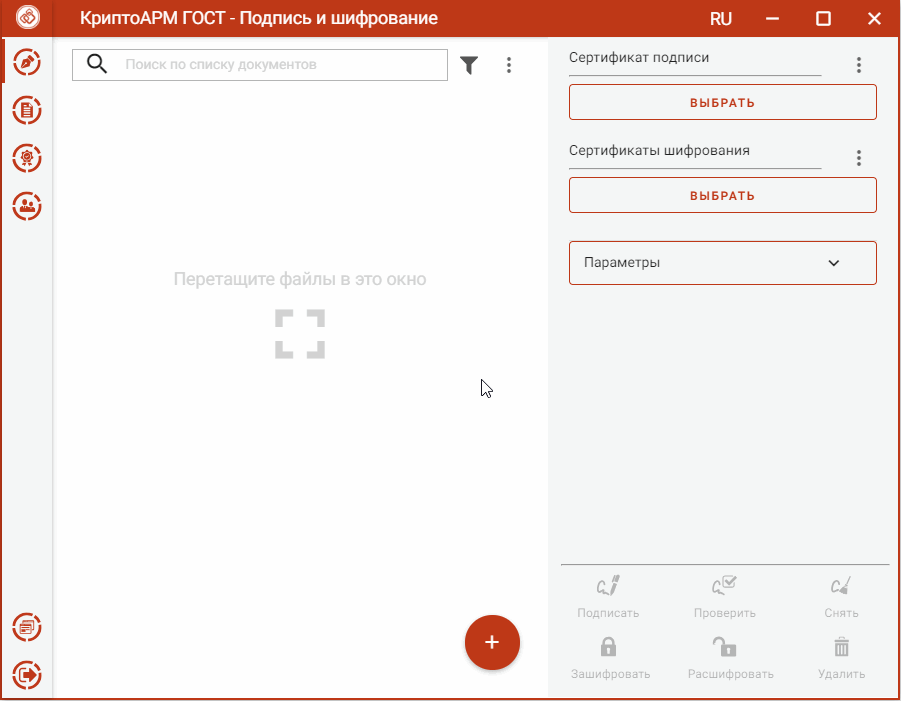Screen dimensions: 901x701
Task: Click the round red plus button
Action: pyautogui.click(x=492, y=642)
